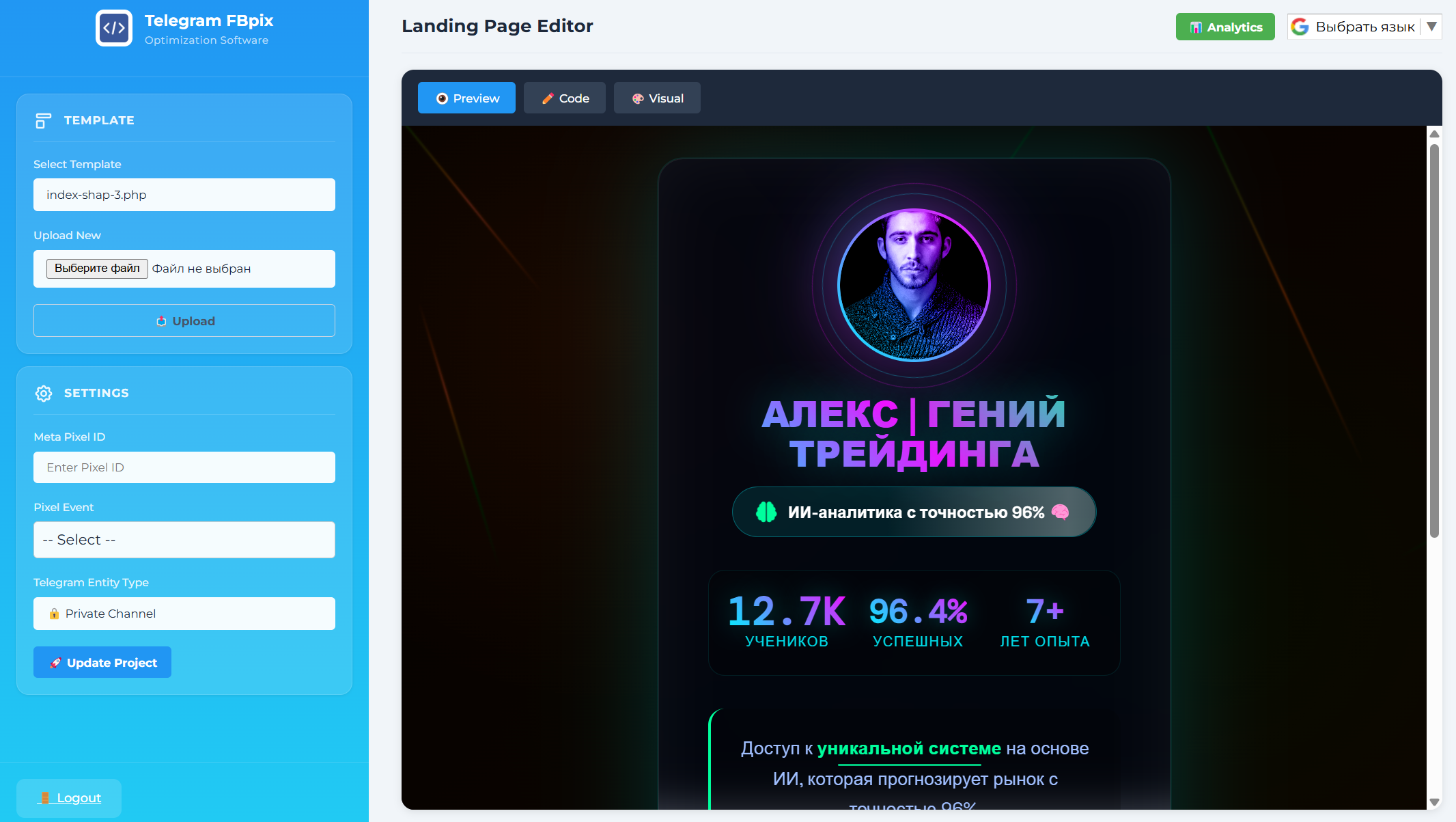This screenshot has width=1456, height=822.
Task: Click the palette icon on the Visual tab
Action: [639, 98]
